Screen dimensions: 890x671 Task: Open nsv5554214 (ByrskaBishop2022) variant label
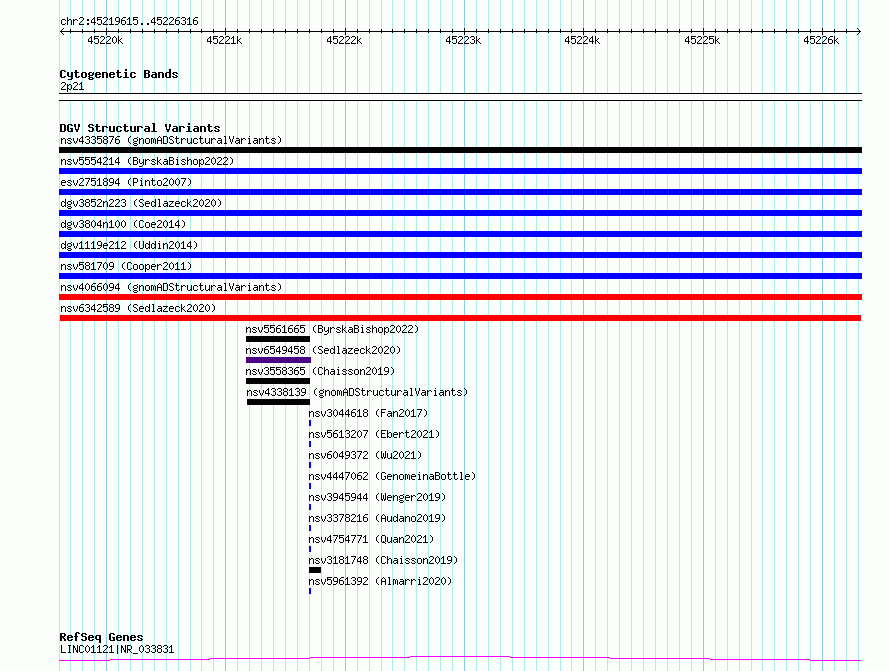[147, 161]
